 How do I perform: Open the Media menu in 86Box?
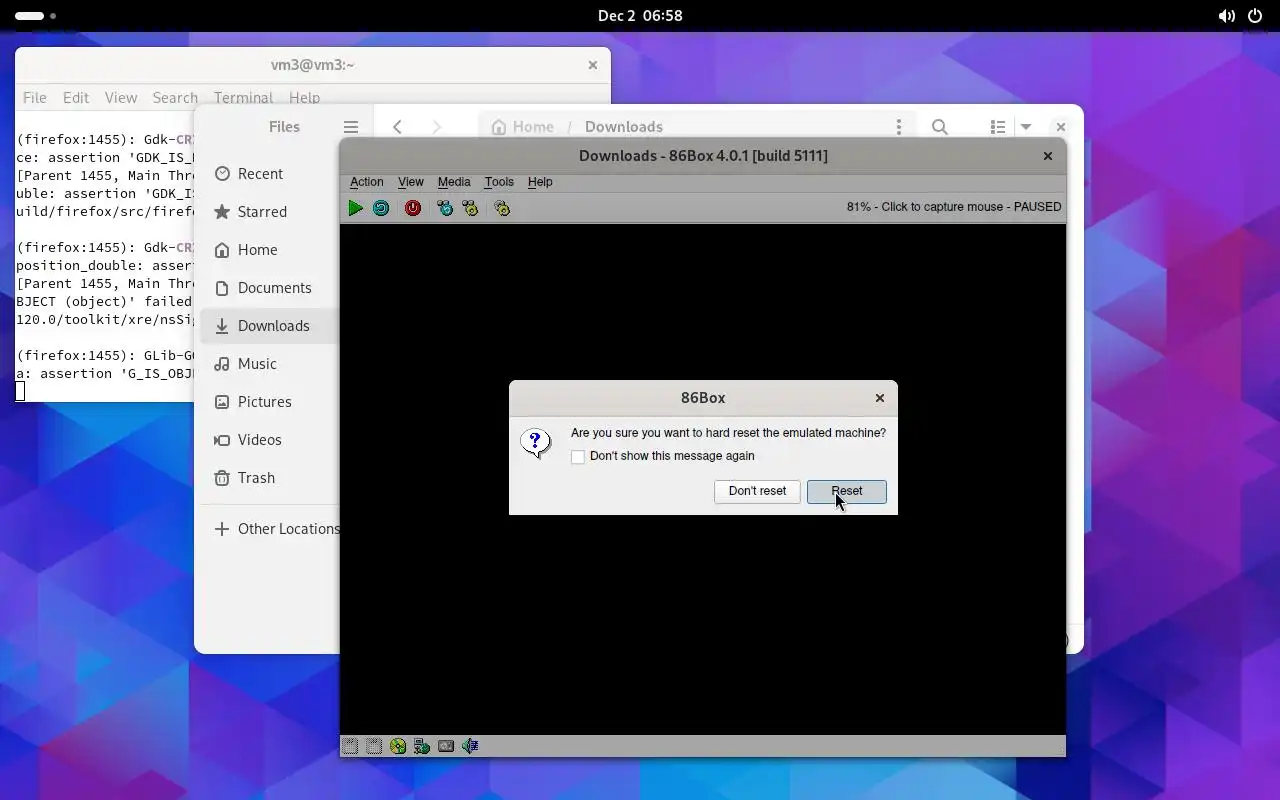coord(454,182)
